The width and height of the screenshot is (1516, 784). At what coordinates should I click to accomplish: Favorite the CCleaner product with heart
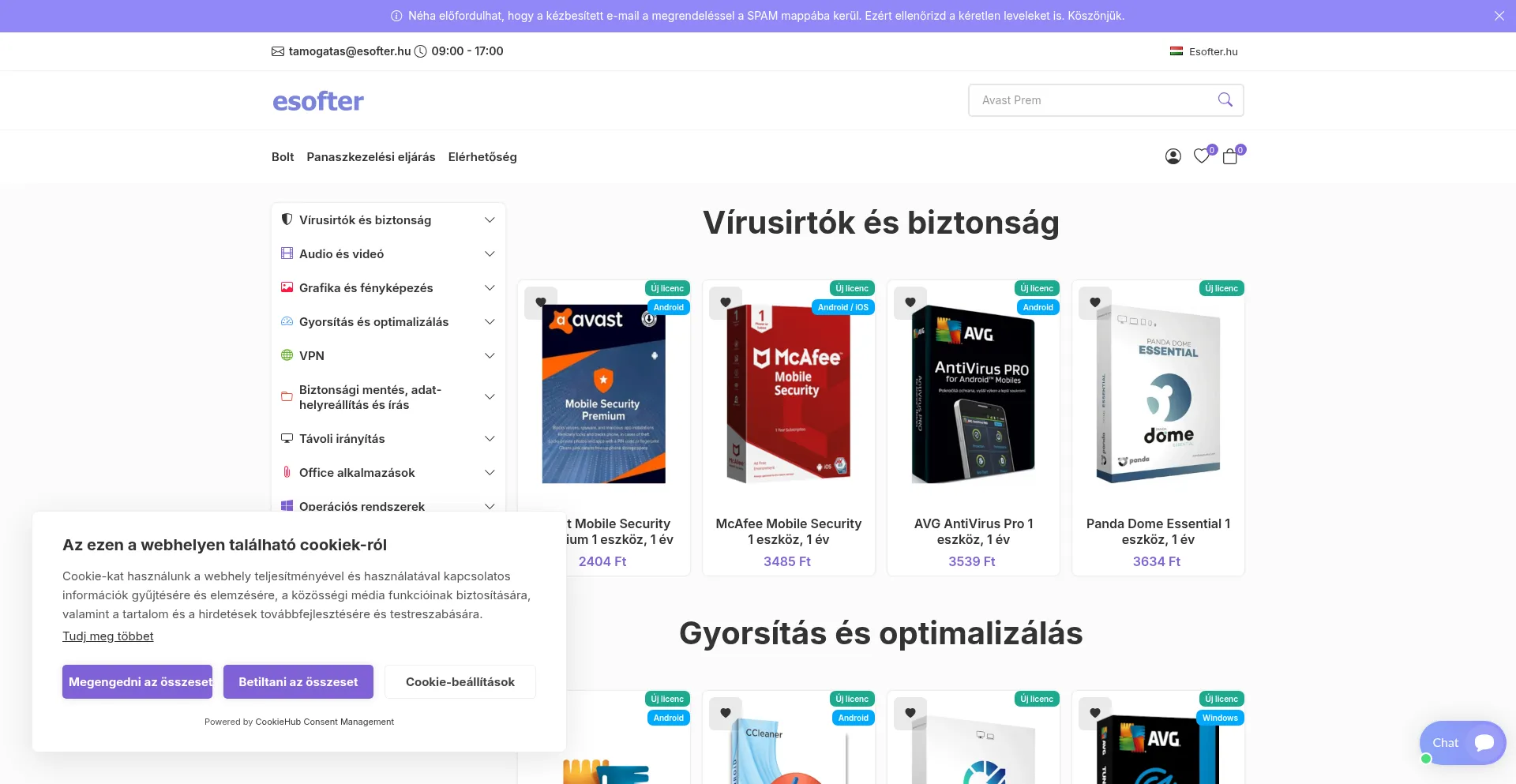pos(726,713)
